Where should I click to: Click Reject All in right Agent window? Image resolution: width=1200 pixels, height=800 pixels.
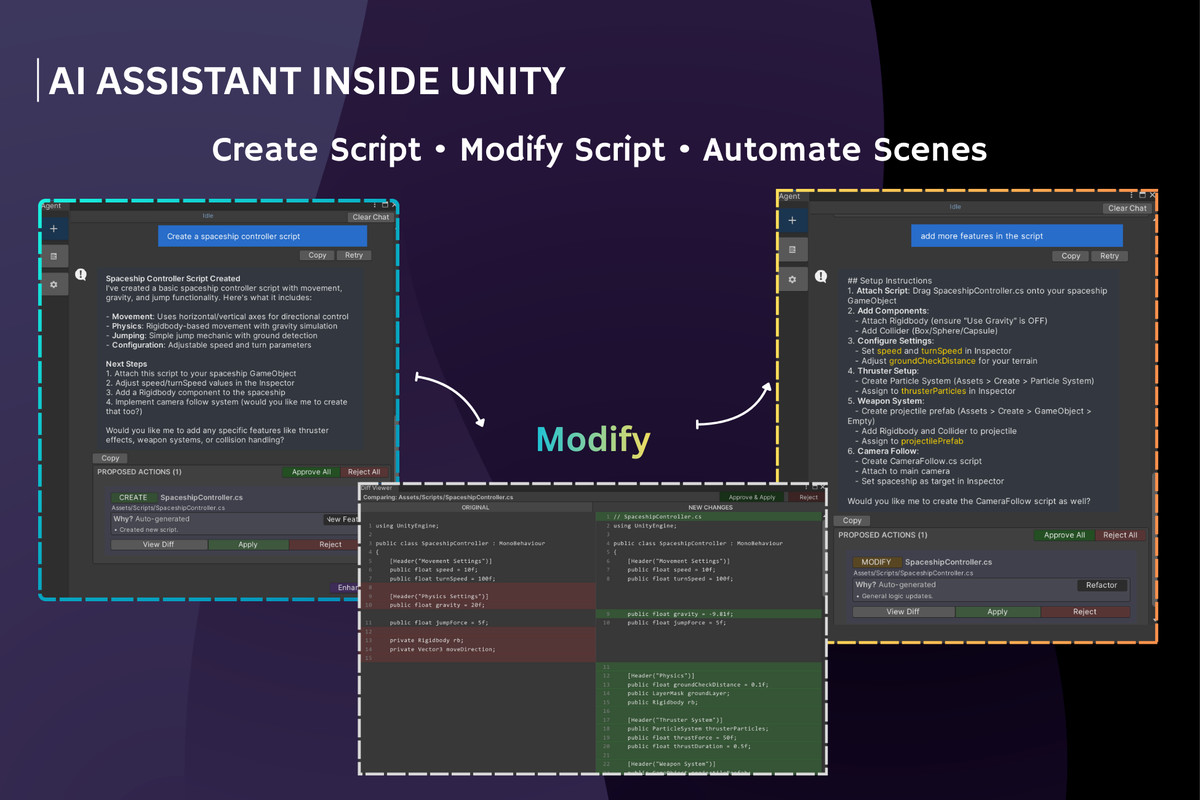coord(1119,535)
